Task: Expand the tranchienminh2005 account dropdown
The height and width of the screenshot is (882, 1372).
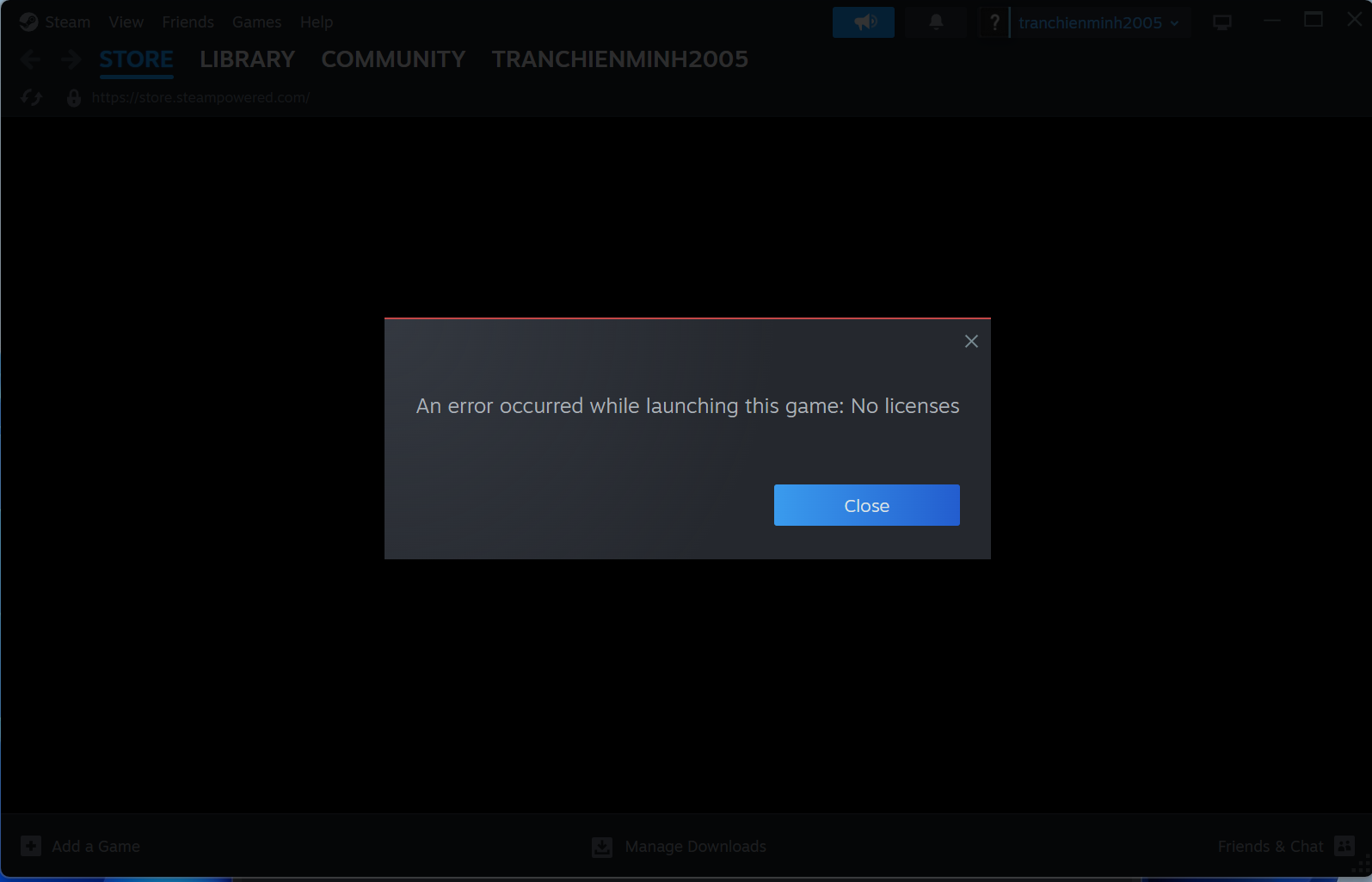Action: [x=1098, y=22]
